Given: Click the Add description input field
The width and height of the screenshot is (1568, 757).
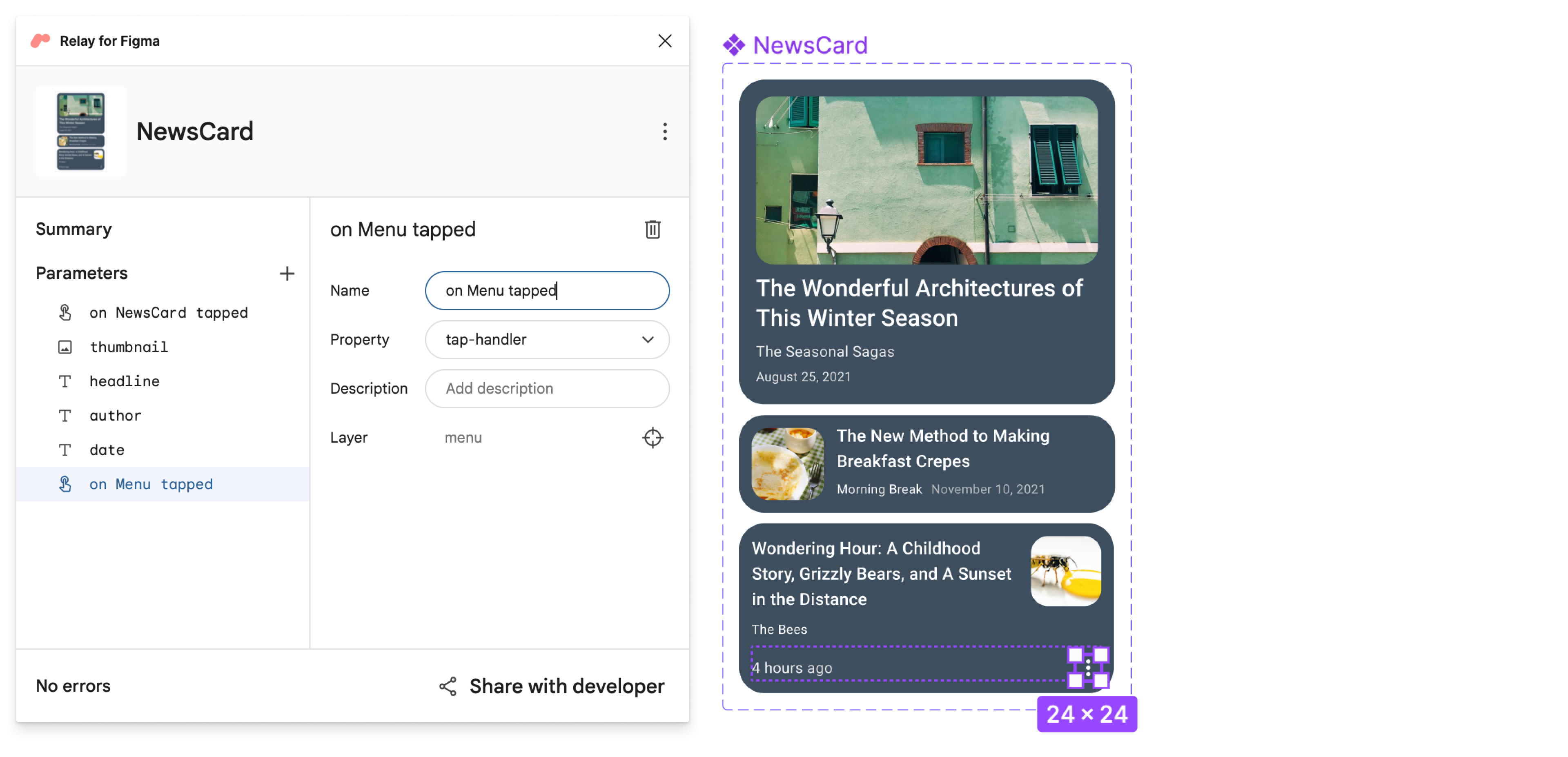Looking at the screenshot, I should coord(549,388).
